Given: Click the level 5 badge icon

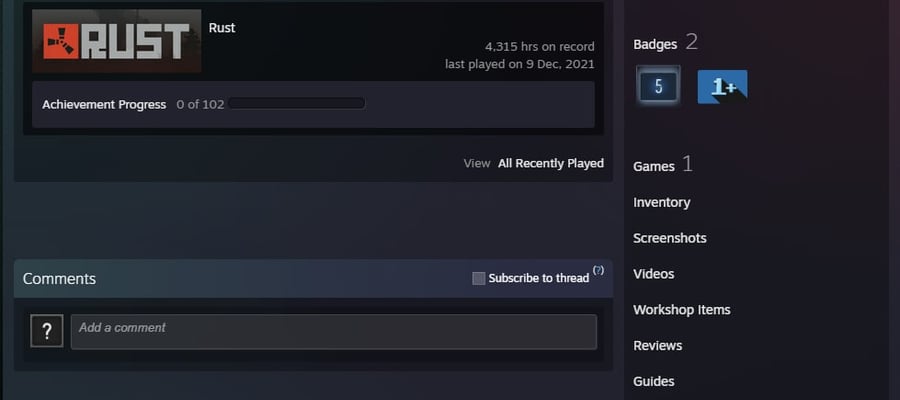Looking at the screenshot, I should 658,87.
